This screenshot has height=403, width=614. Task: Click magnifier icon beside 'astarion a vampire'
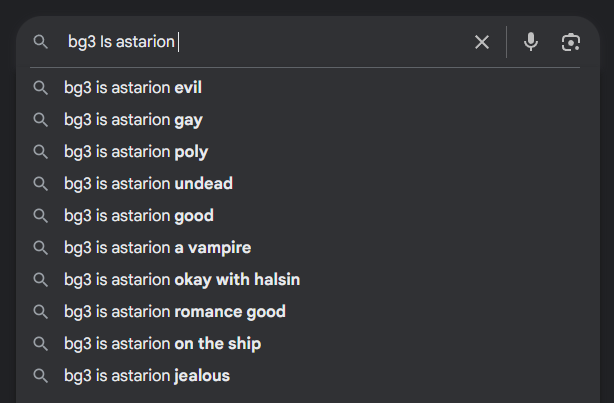(x=41, y=248)
